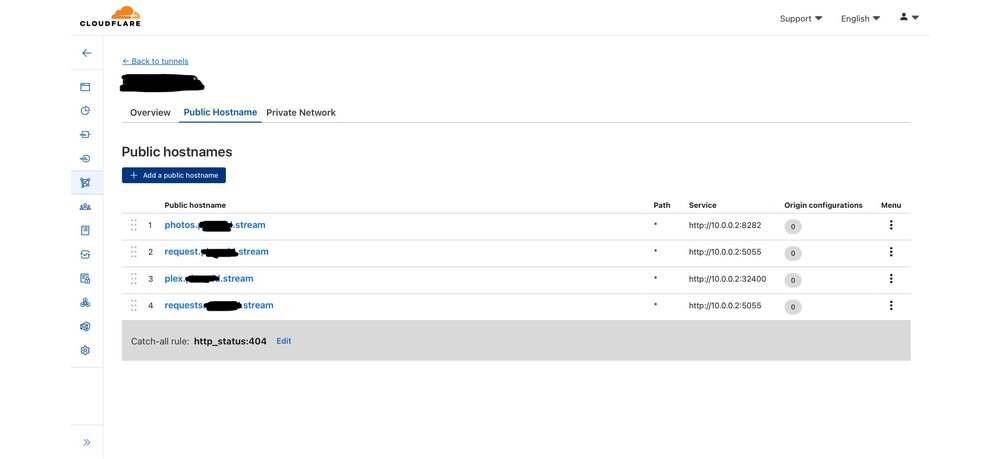Click the back arrow at sidebar top
This screenshot has width=1000, height=459.
(x=87, y=53)
